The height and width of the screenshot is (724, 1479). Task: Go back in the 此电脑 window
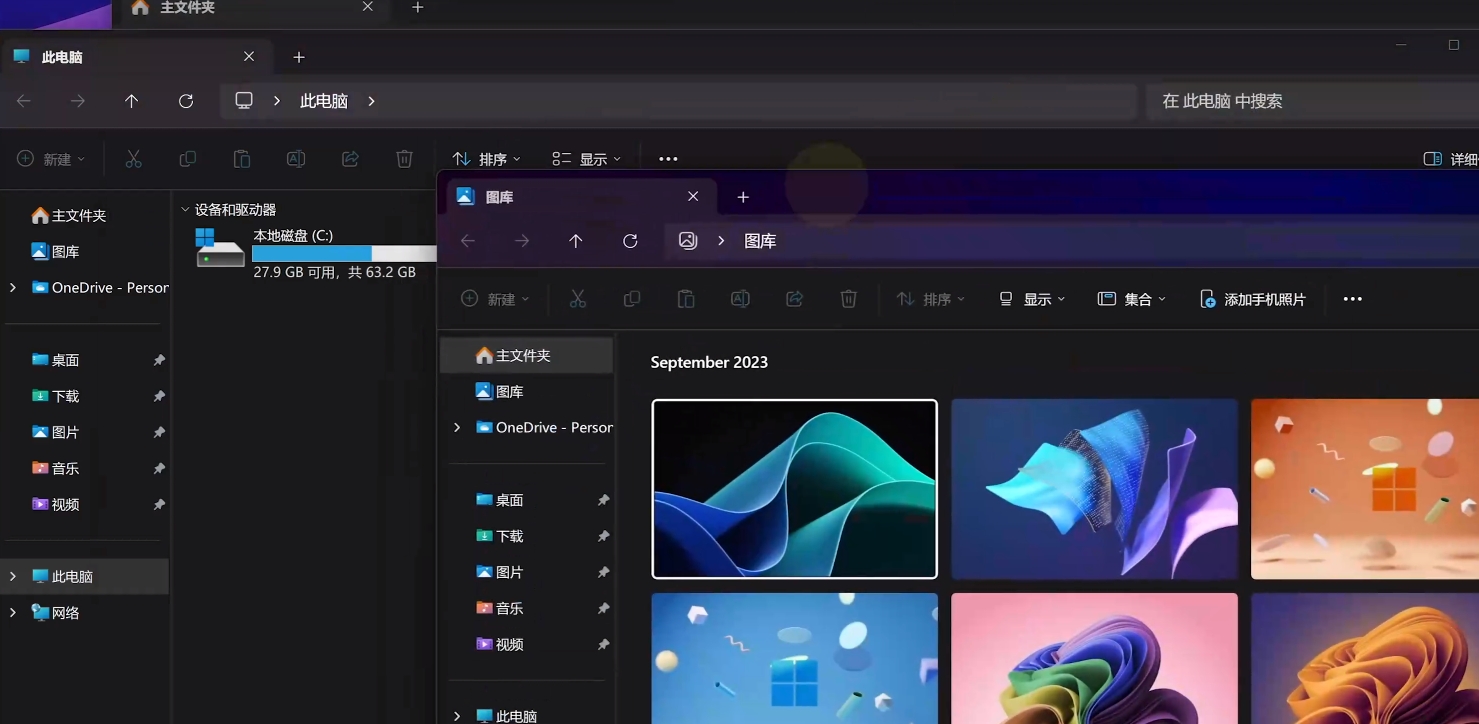24,101
